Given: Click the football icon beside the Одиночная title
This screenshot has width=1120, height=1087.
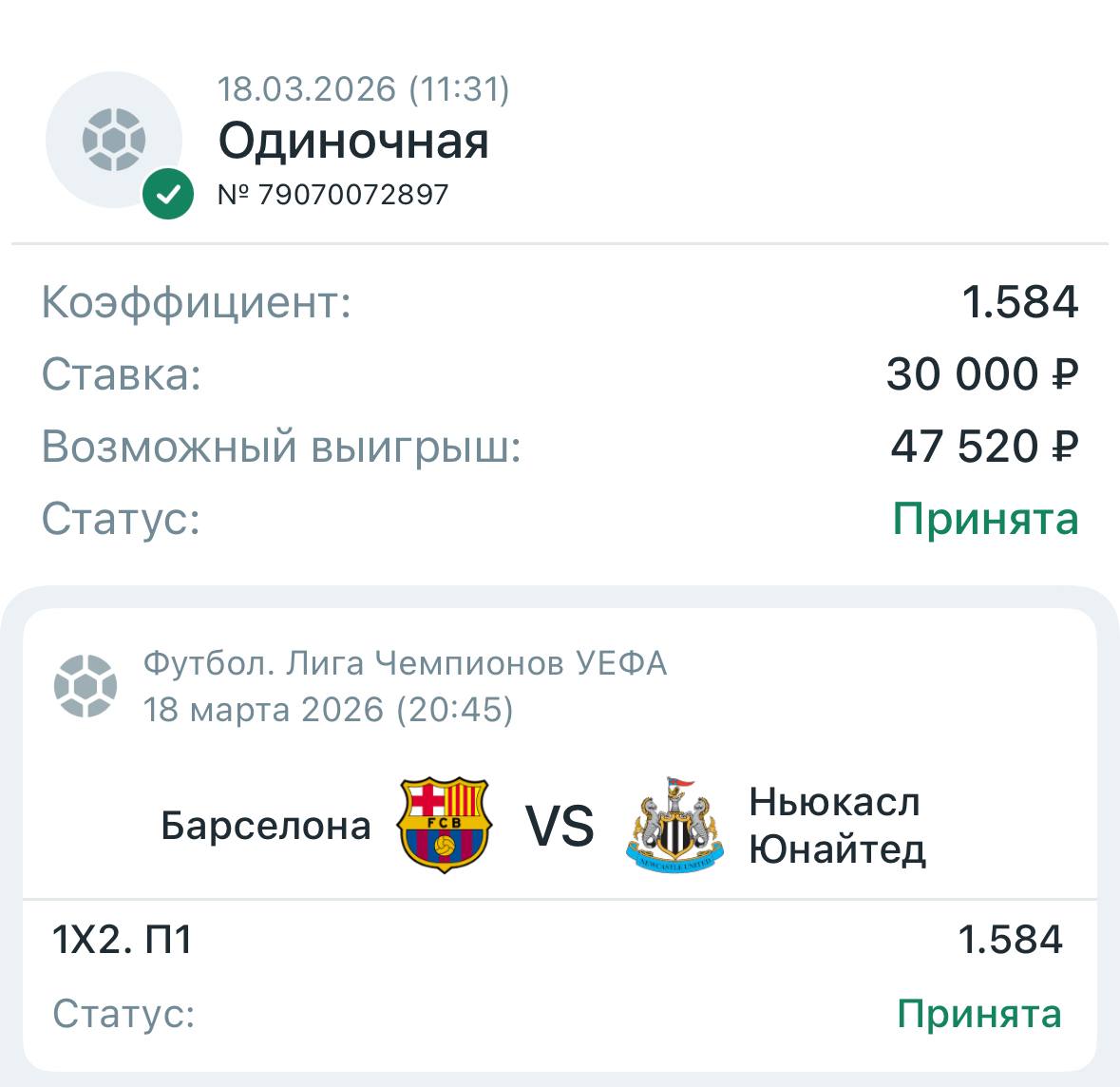Looking at the screenshot, I should 114,140.
